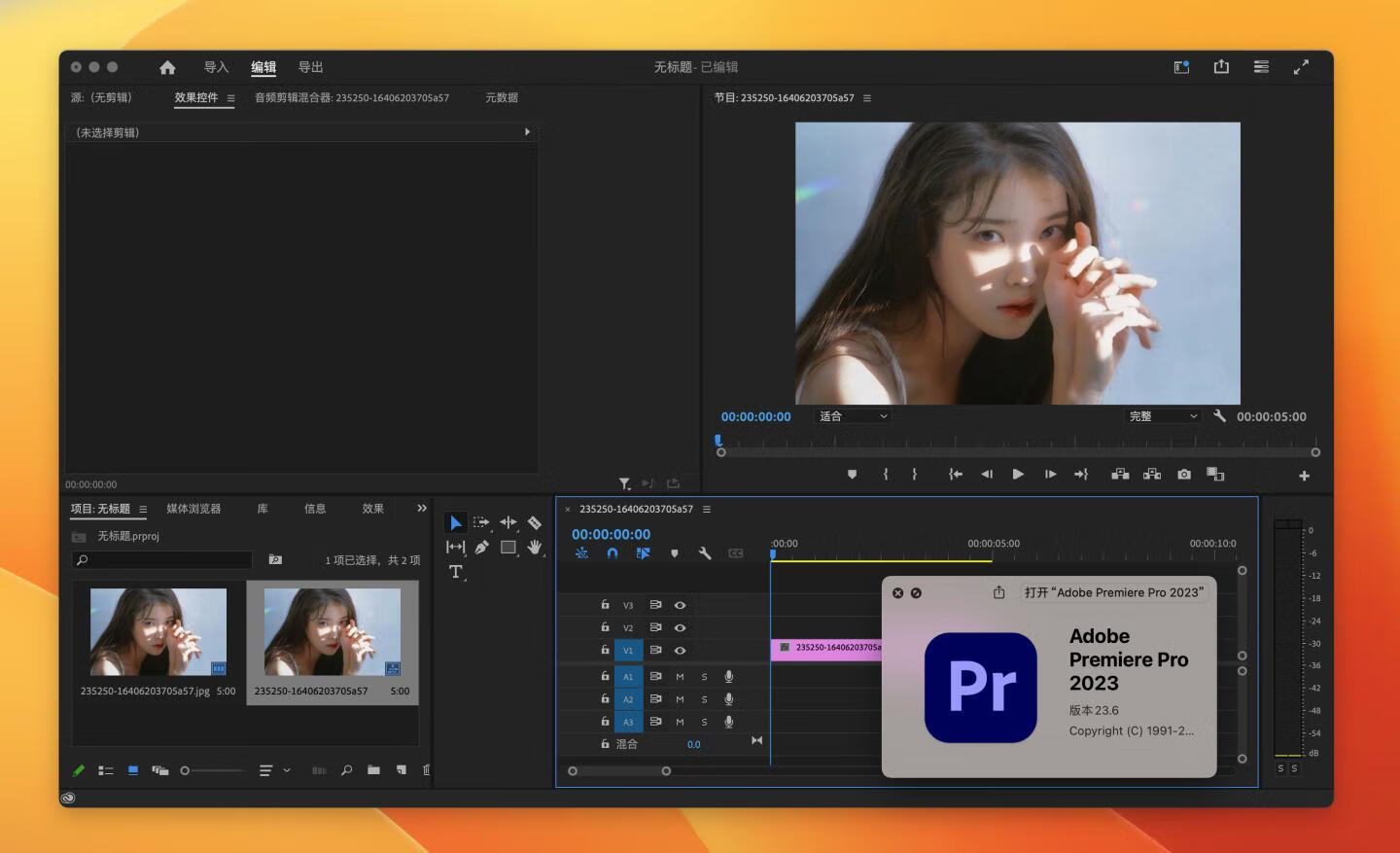Screen dimensions: 1400x853
Task: Click Export Frame camera icon
Action: coord(1183,475)
